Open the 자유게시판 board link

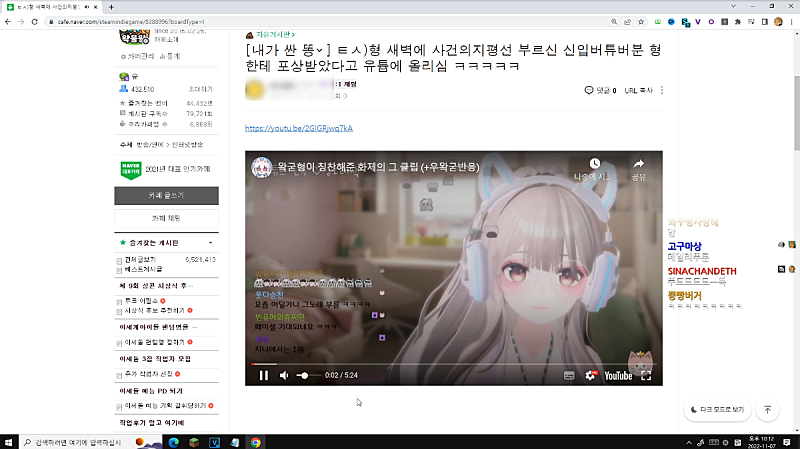(276, 35)
